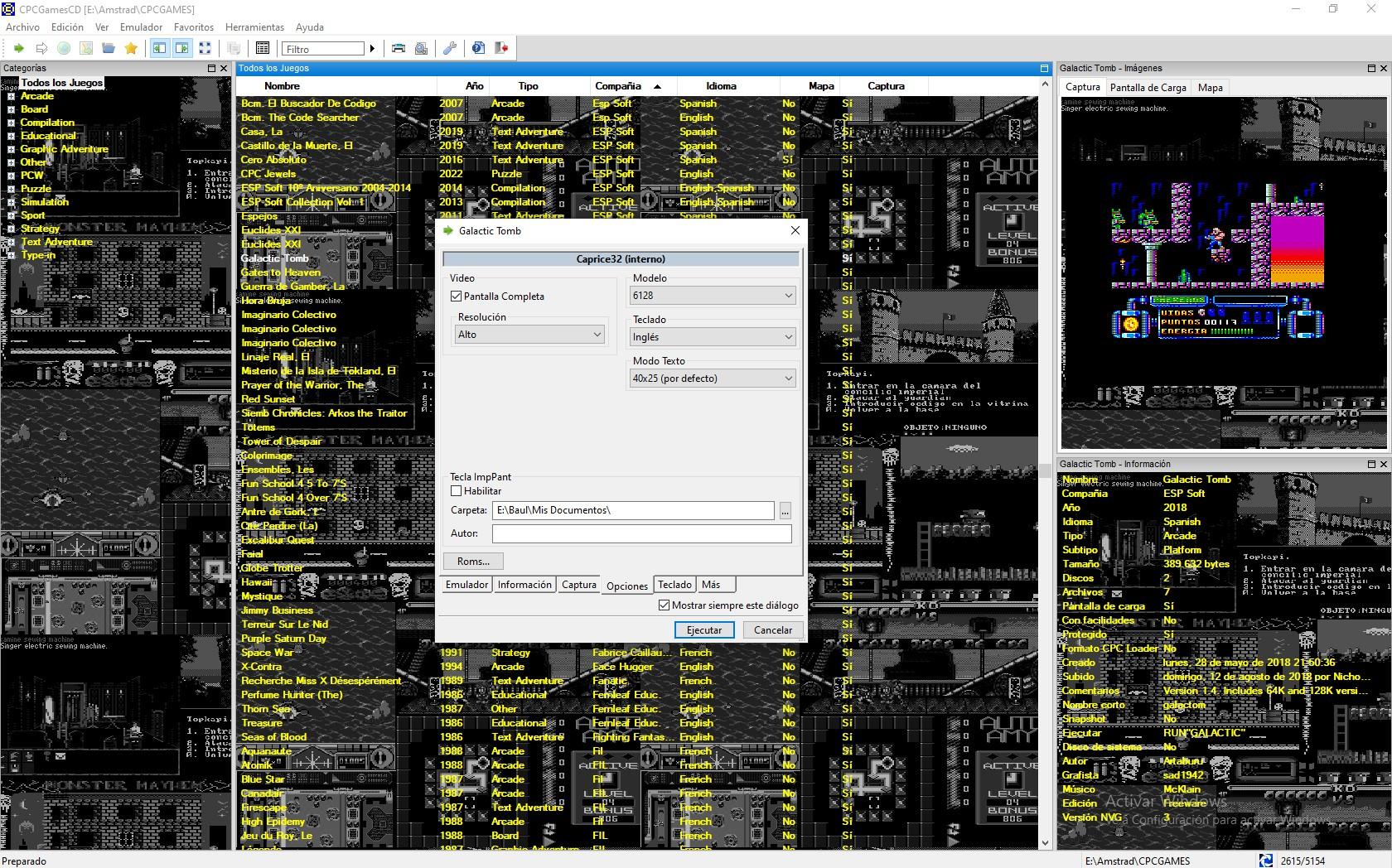Click the greyed copy documents toolbar icon
The width and height of the screenshot is (1392, 868).
point(234,48)
